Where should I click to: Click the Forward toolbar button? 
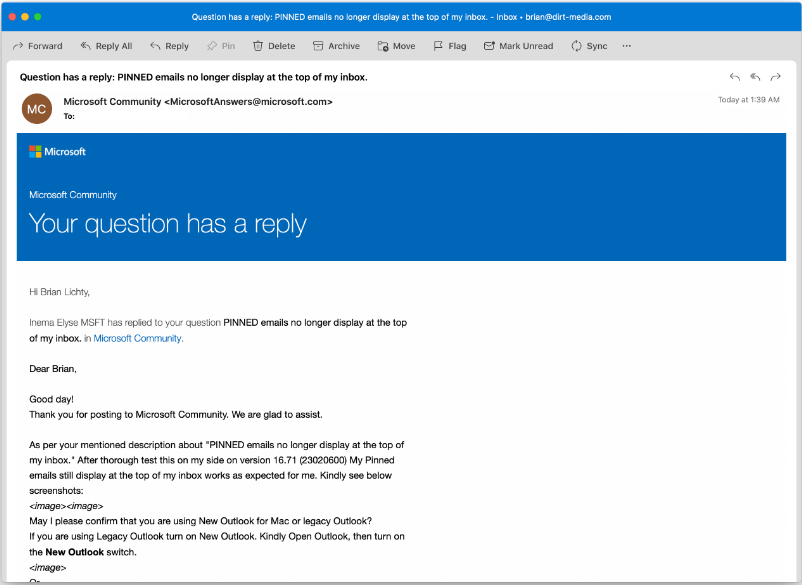point(37,46)
